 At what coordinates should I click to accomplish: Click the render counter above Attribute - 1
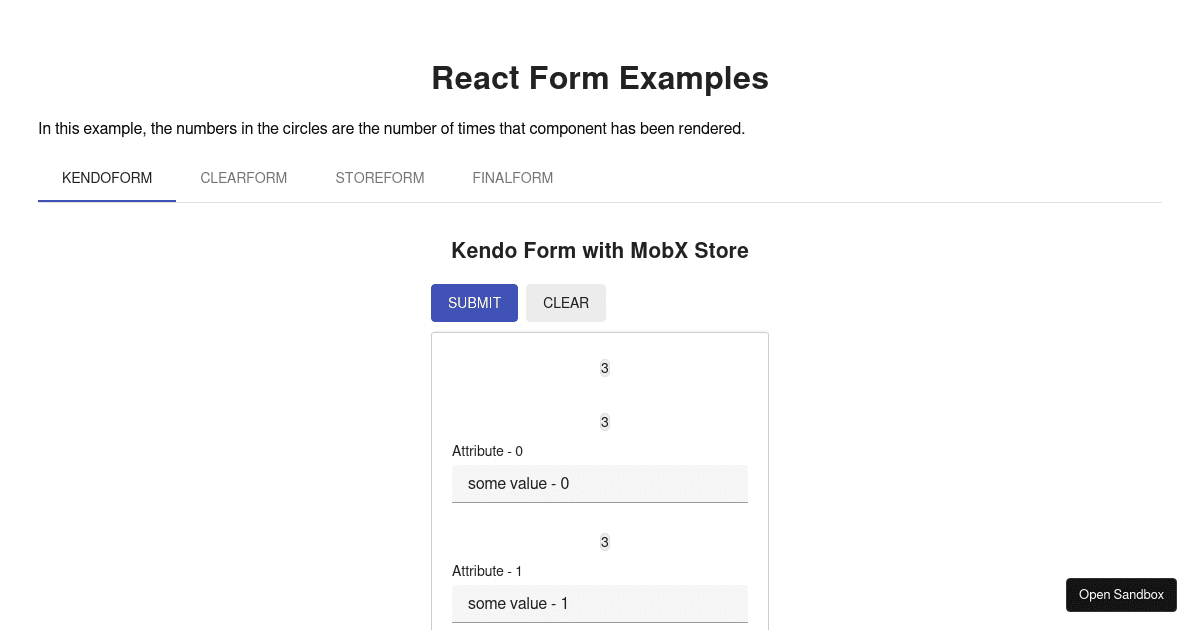(604, 542)
